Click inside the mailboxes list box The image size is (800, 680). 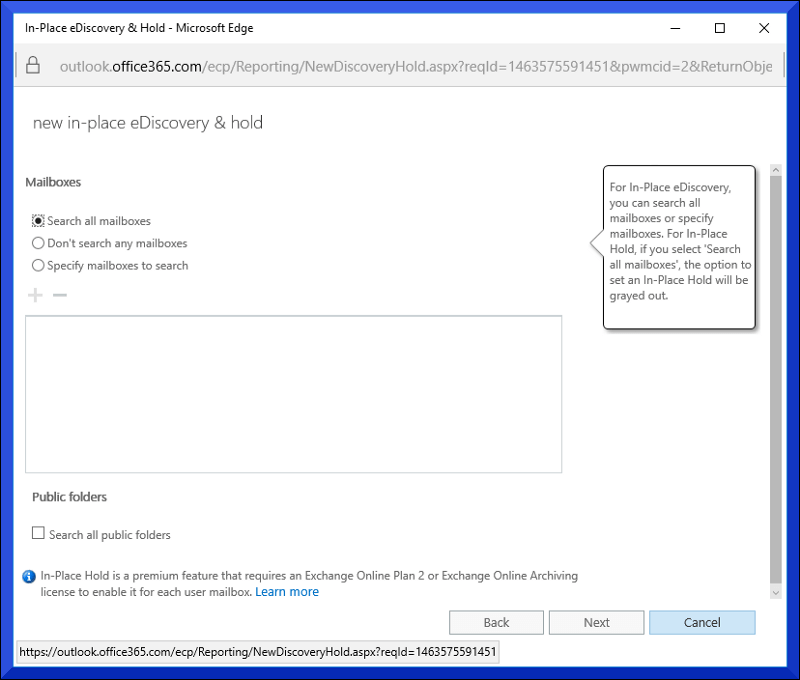[x=293, y=394]
